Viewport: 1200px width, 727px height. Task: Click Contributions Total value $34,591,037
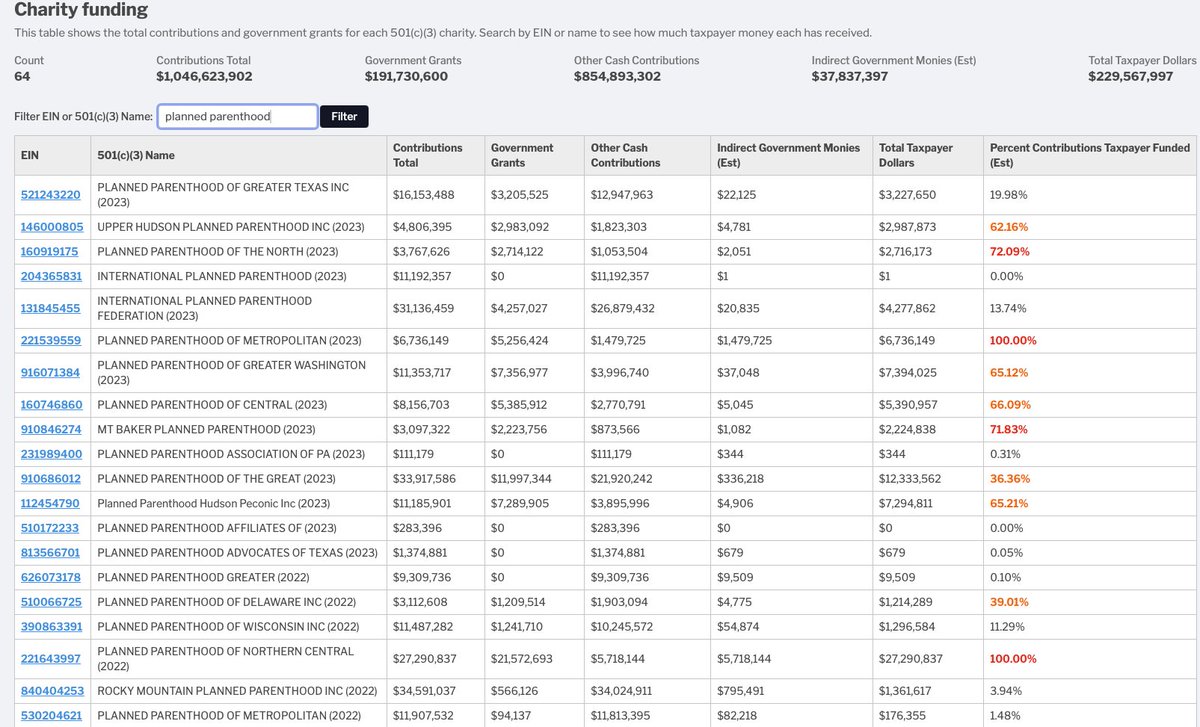coord(425,691)
